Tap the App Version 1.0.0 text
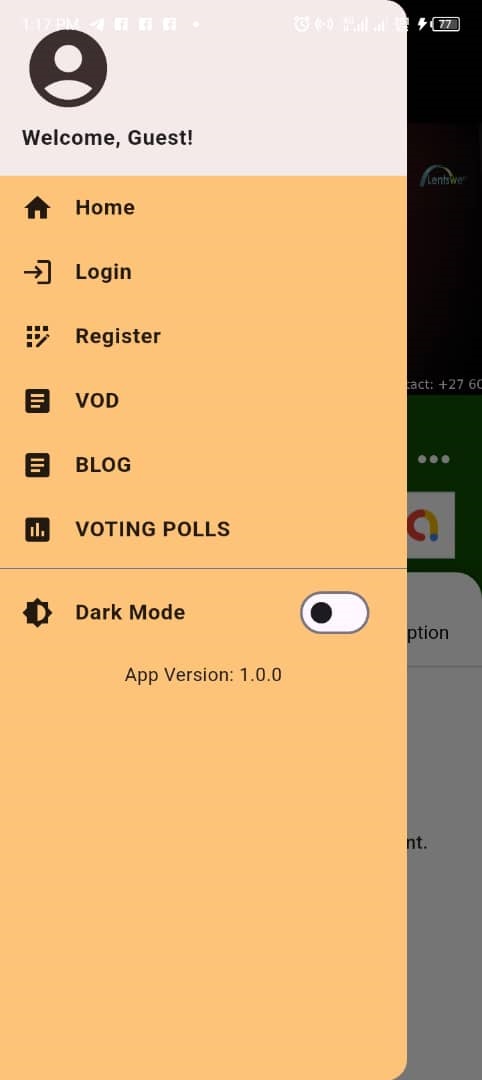482x1080 pixels. click(x=203, y=675)
